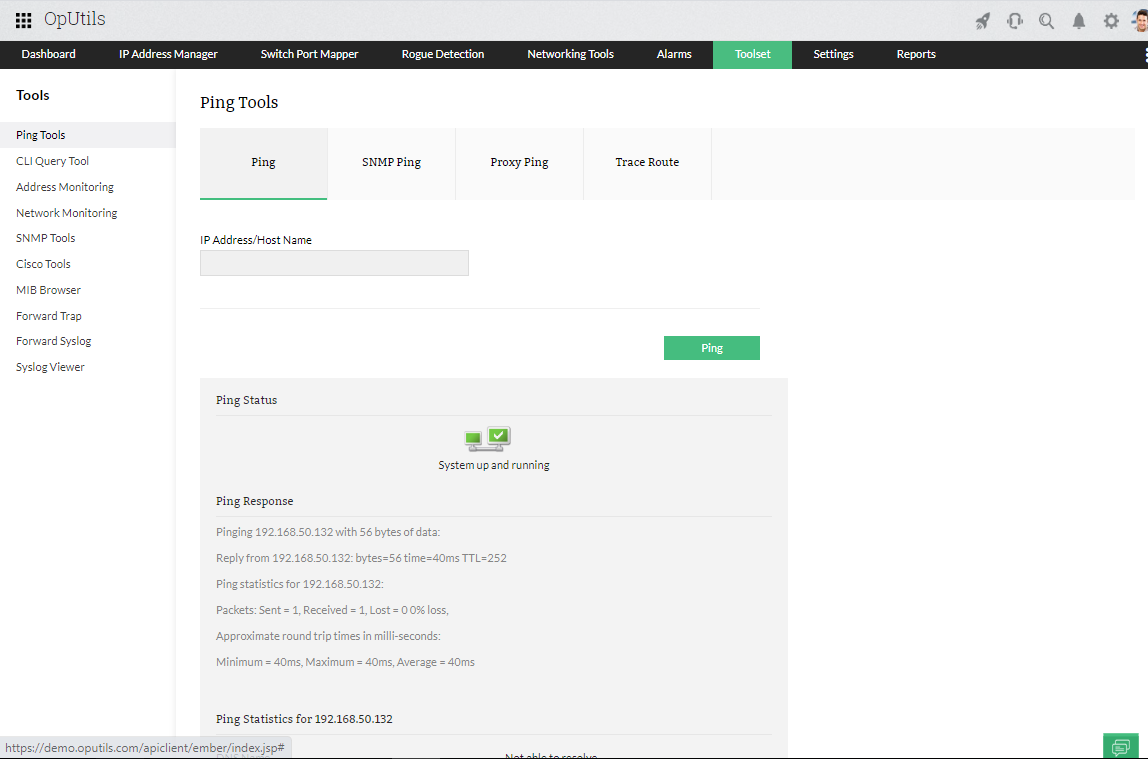Open the apps grid icon
Image resolution: width=1148 pixels, height=759 pixels.
23,20
